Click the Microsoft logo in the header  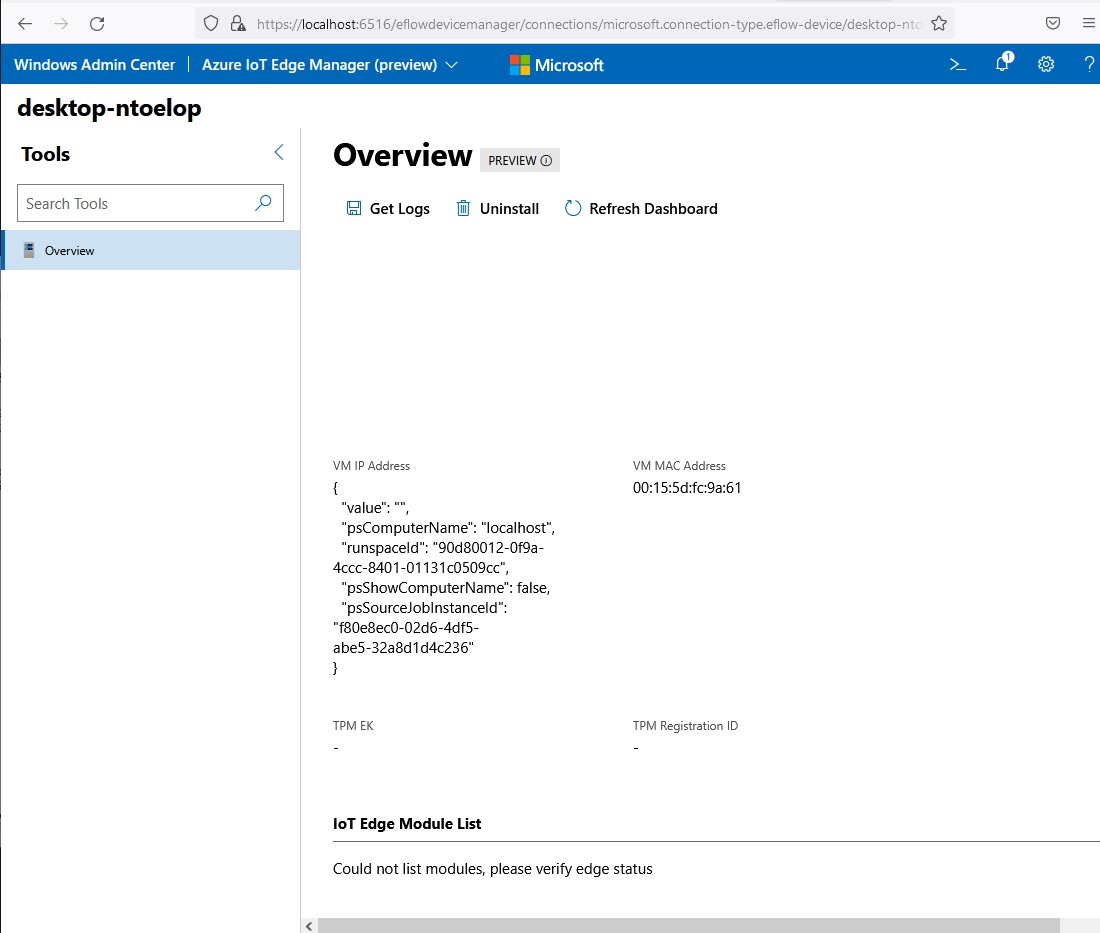click(520, 64)
